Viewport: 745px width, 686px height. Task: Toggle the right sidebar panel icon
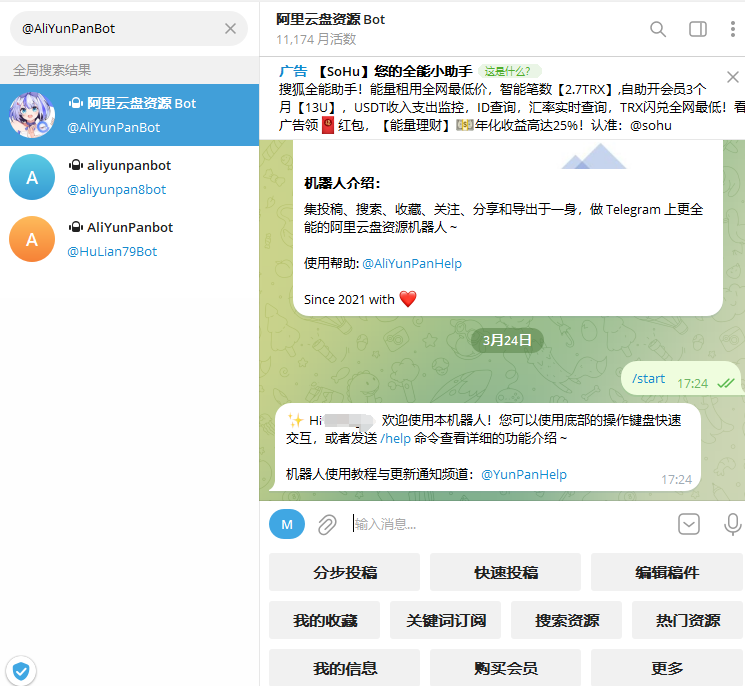(698, 29)
